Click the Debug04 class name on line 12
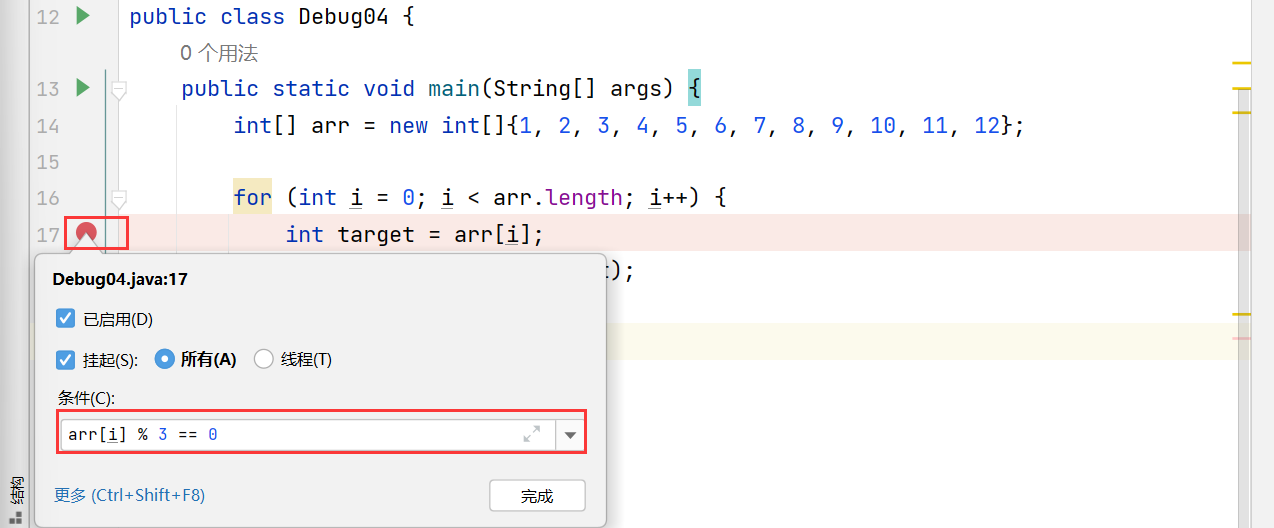The width and height of the screenshot is (1274, 528). point(343,17)
